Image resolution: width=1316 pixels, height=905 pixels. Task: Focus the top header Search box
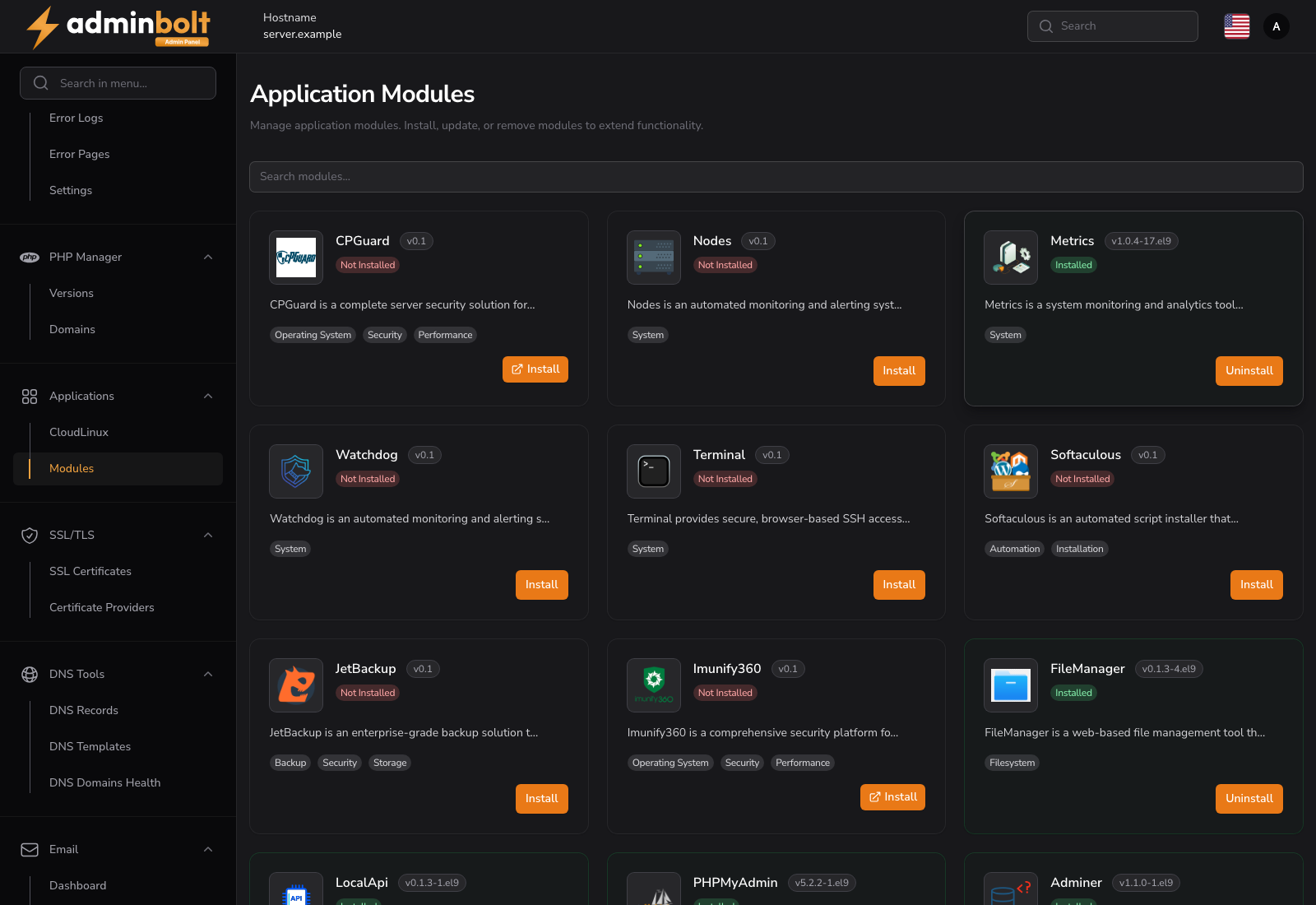pyautogui.click(x=1113, y=26)
